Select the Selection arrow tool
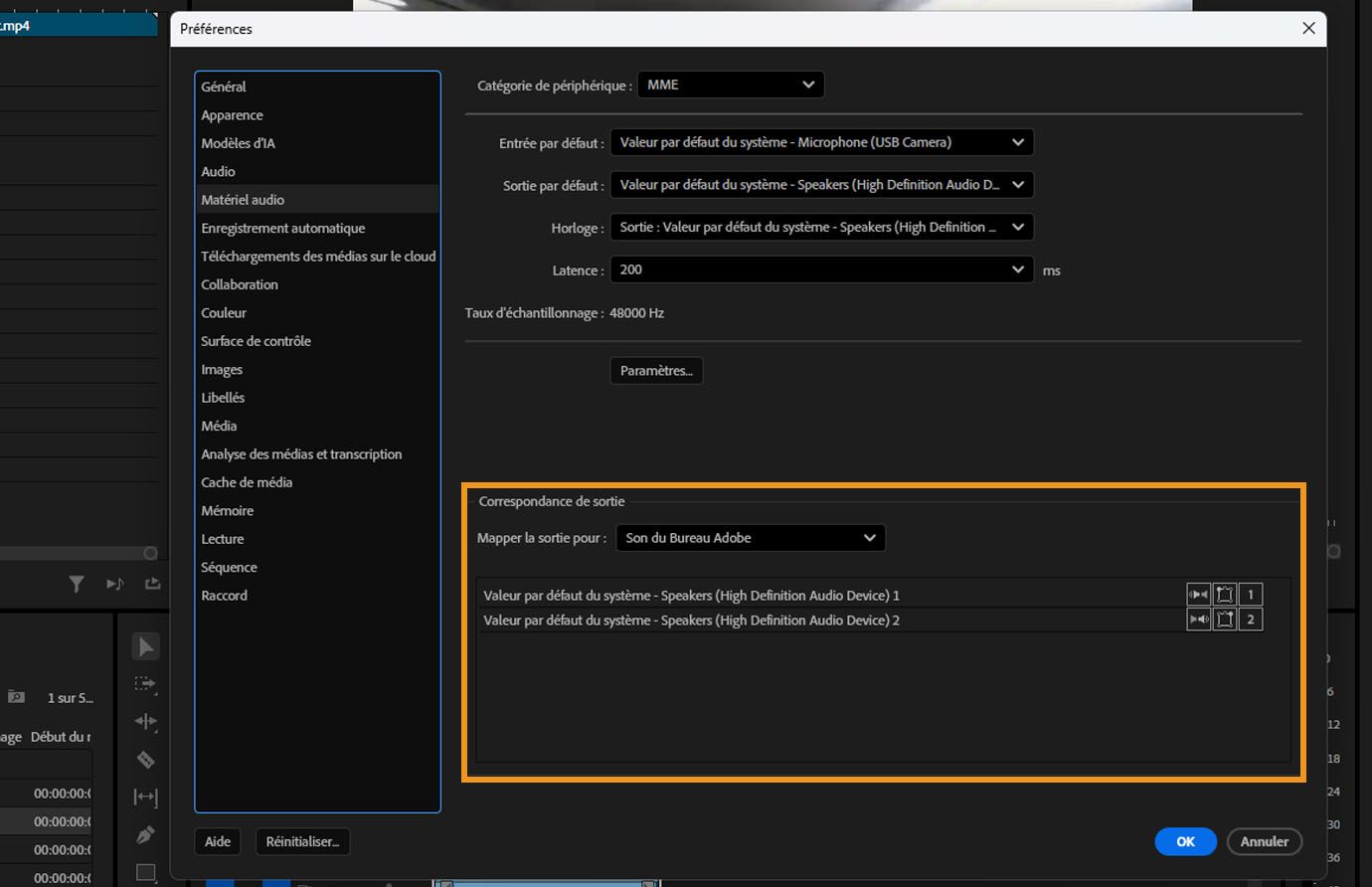The image size is (1372, 887). point(145,646)
